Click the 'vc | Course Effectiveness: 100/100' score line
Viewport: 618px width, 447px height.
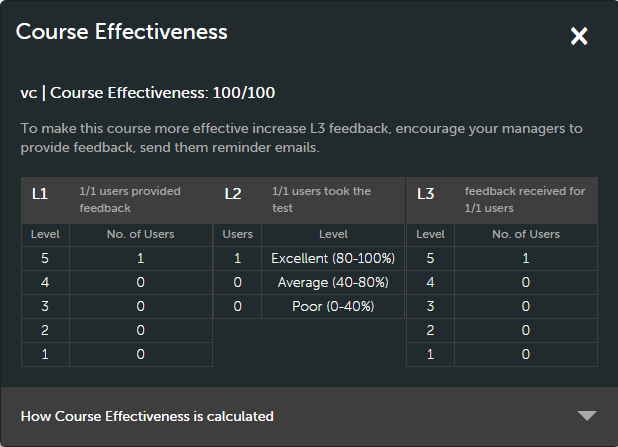coord(148,93)
